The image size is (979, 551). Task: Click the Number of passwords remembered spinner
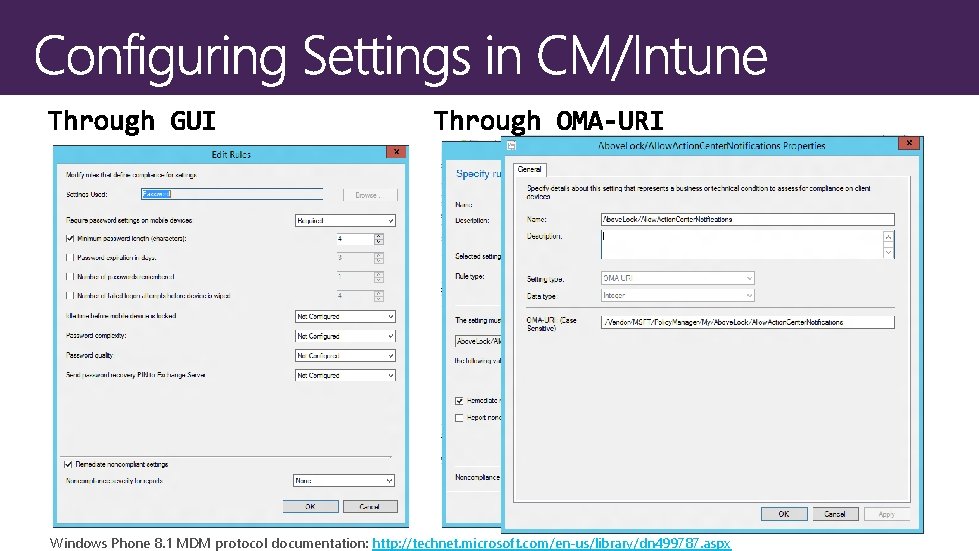click(378, 277)
